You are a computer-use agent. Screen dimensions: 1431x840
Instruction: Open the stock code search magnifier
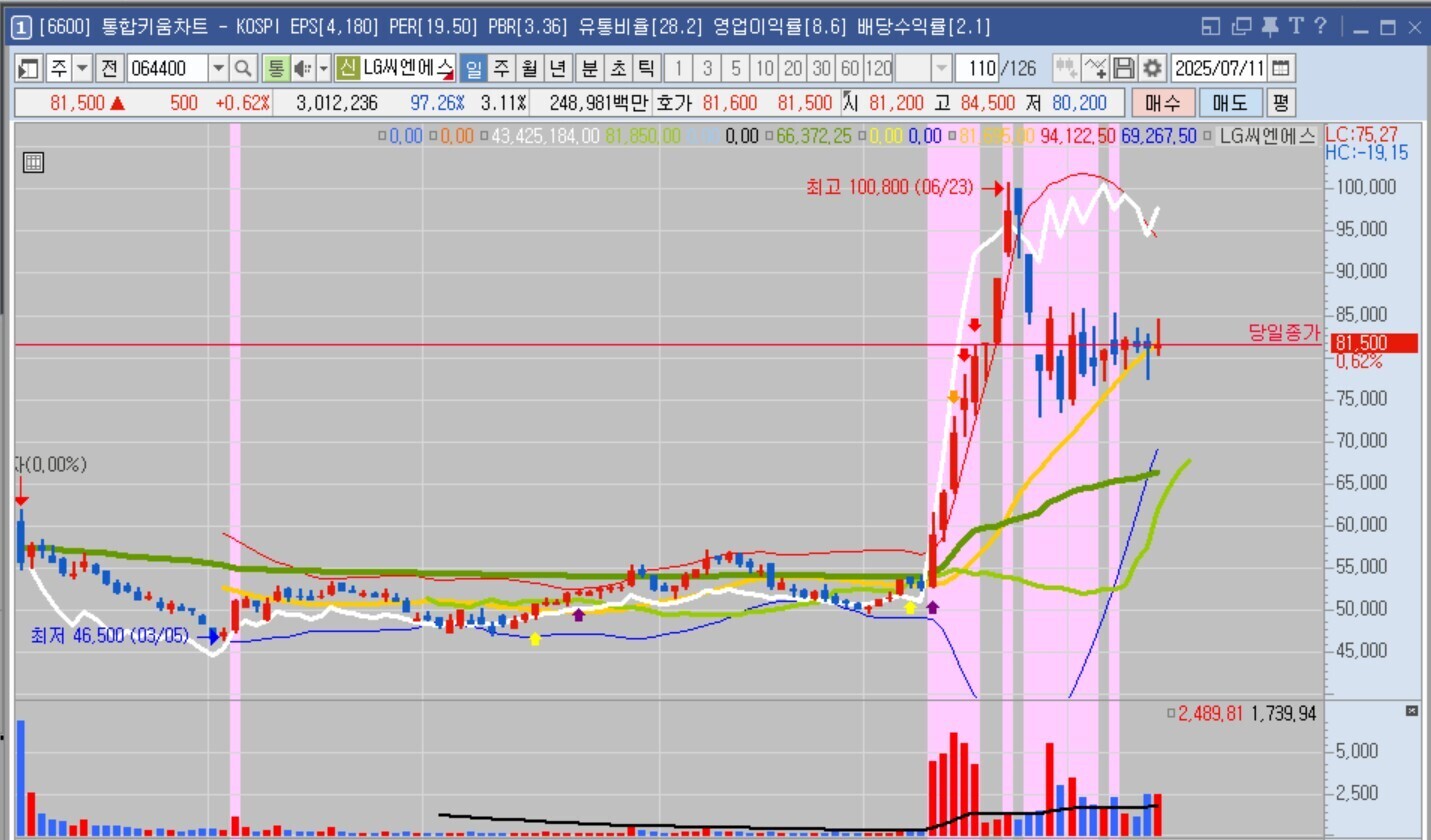point(243,68)
